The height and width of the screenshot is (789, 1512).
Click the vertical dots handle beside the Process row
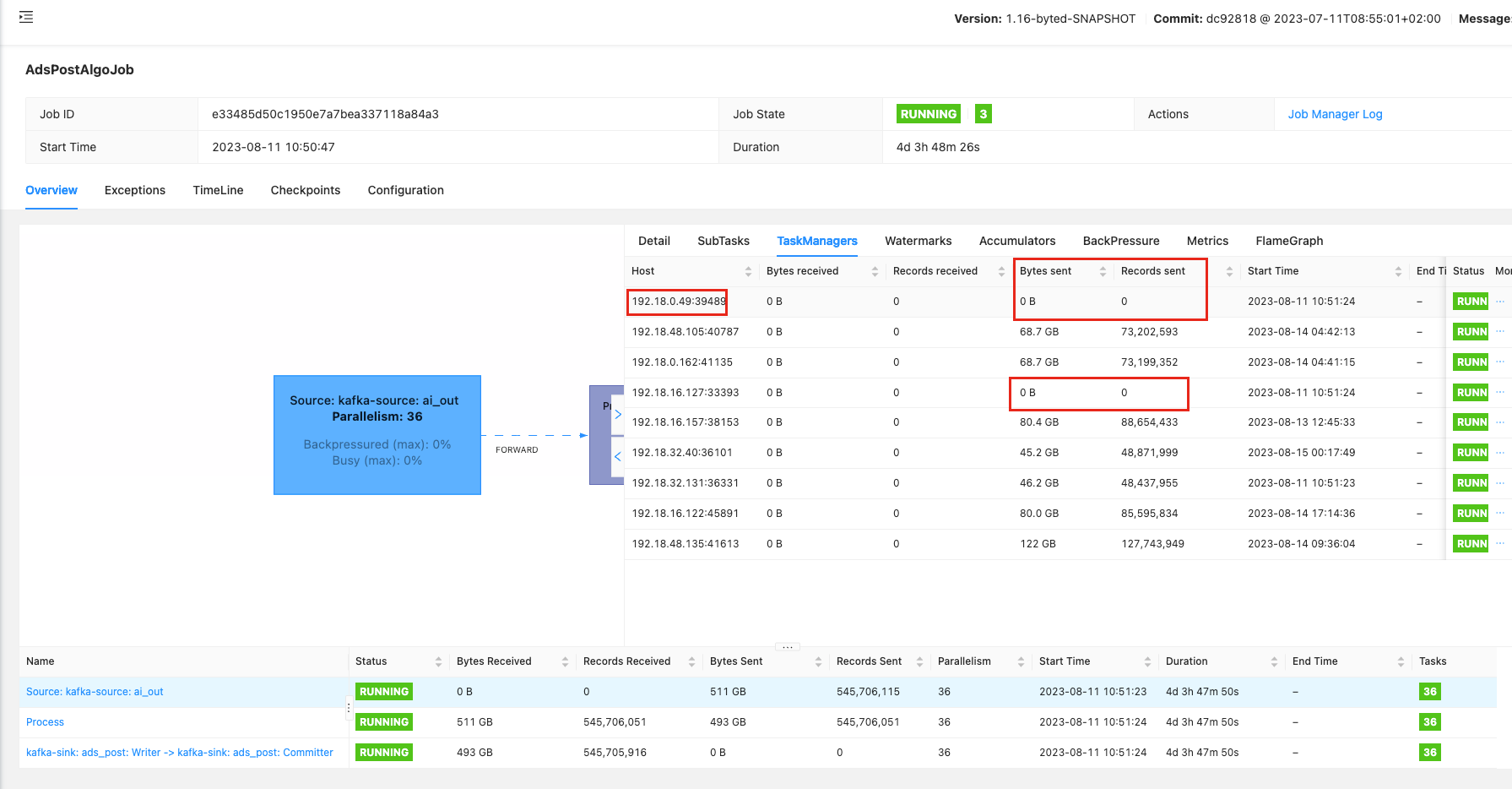click(349, 708)
